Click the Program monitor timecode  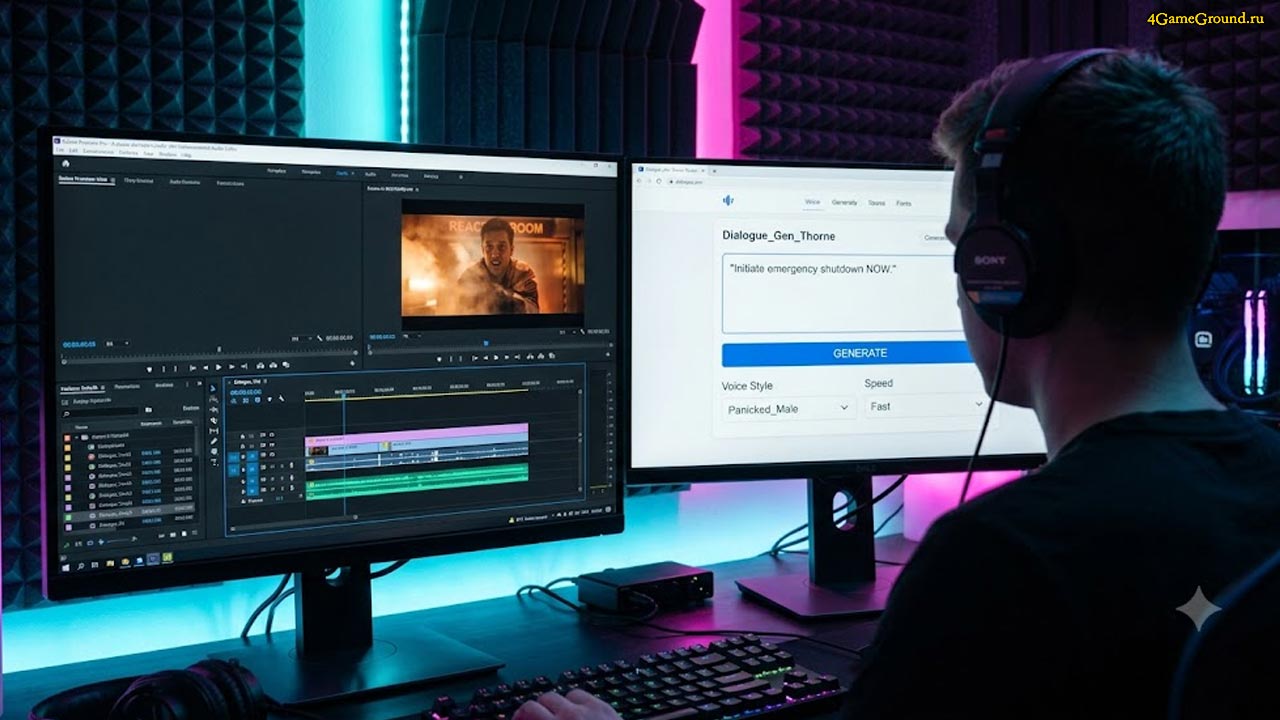[381, 337]
